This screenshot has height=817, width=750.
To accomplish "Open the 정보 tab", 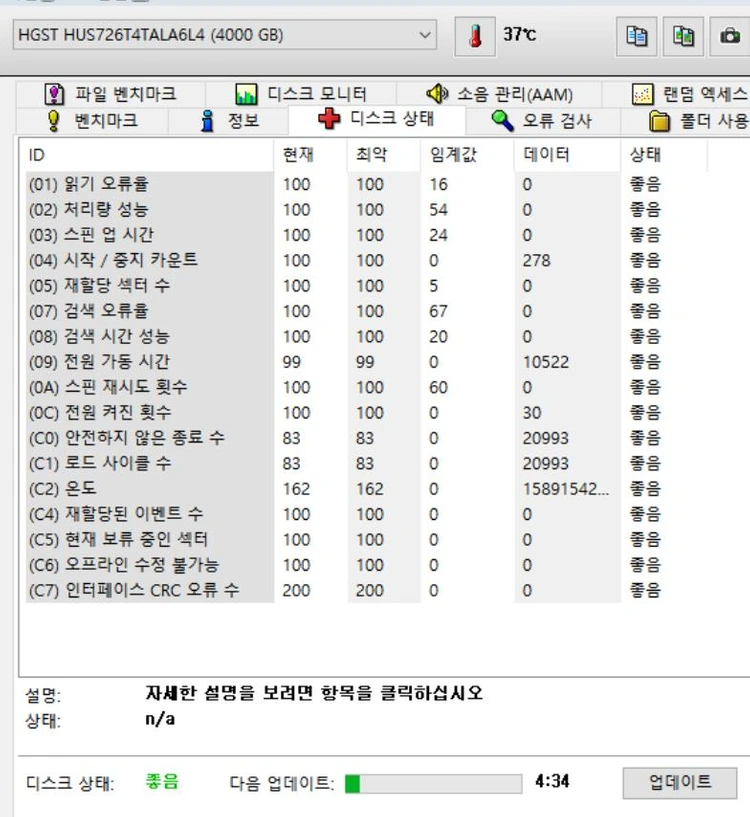I will [229, 121].
